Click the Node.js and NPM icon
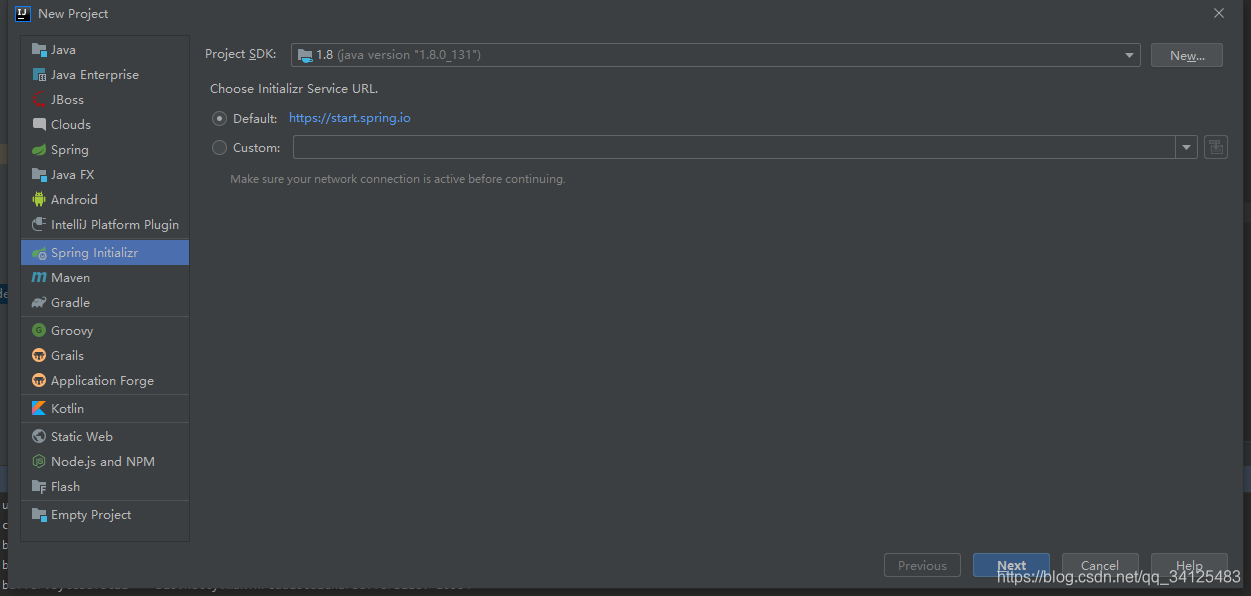Viewport: 1251px width, 596px height. pyautogui.click(x=39, y=462)
